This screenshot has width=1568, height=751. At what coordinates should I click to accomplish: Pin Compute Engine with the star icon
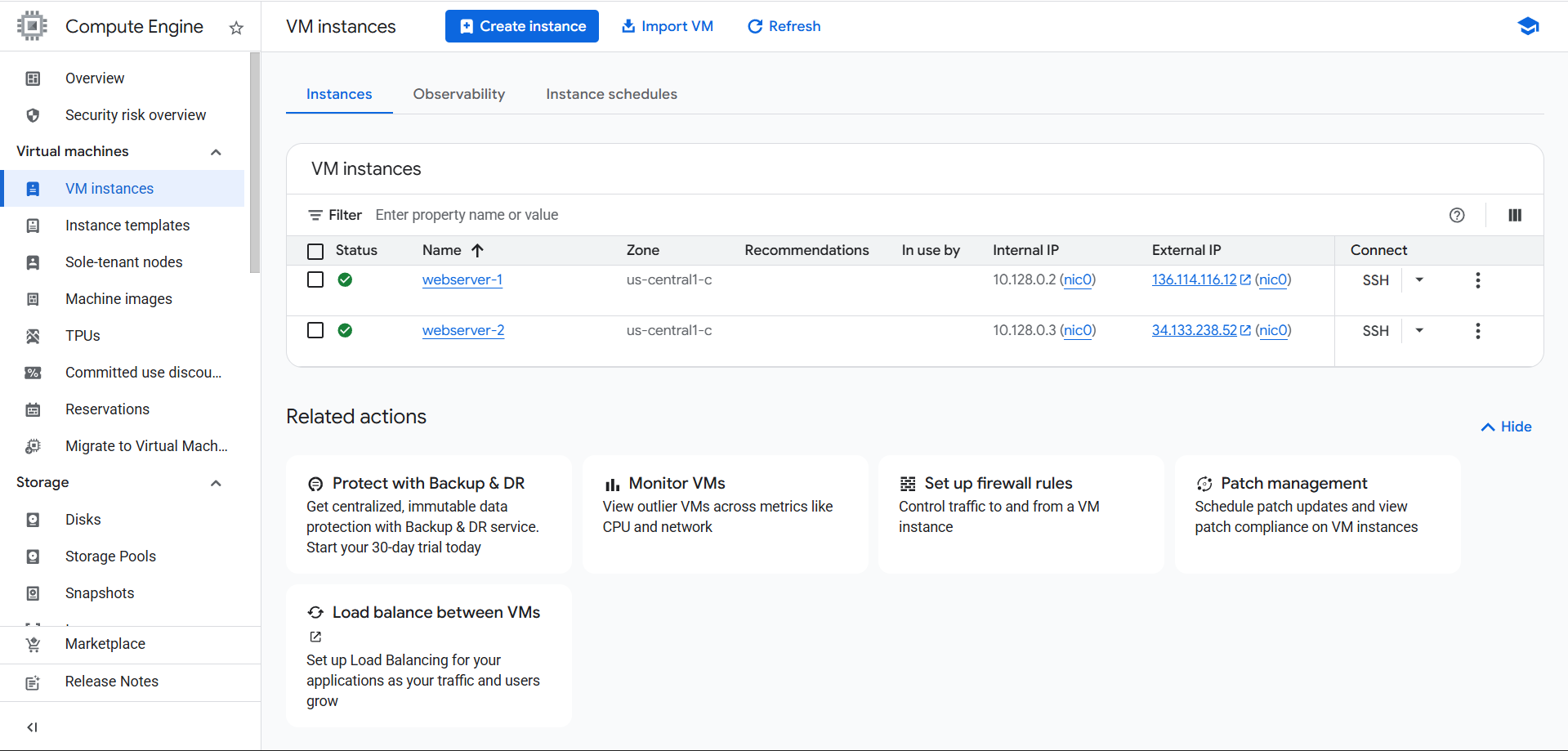(x=236, y=28)
